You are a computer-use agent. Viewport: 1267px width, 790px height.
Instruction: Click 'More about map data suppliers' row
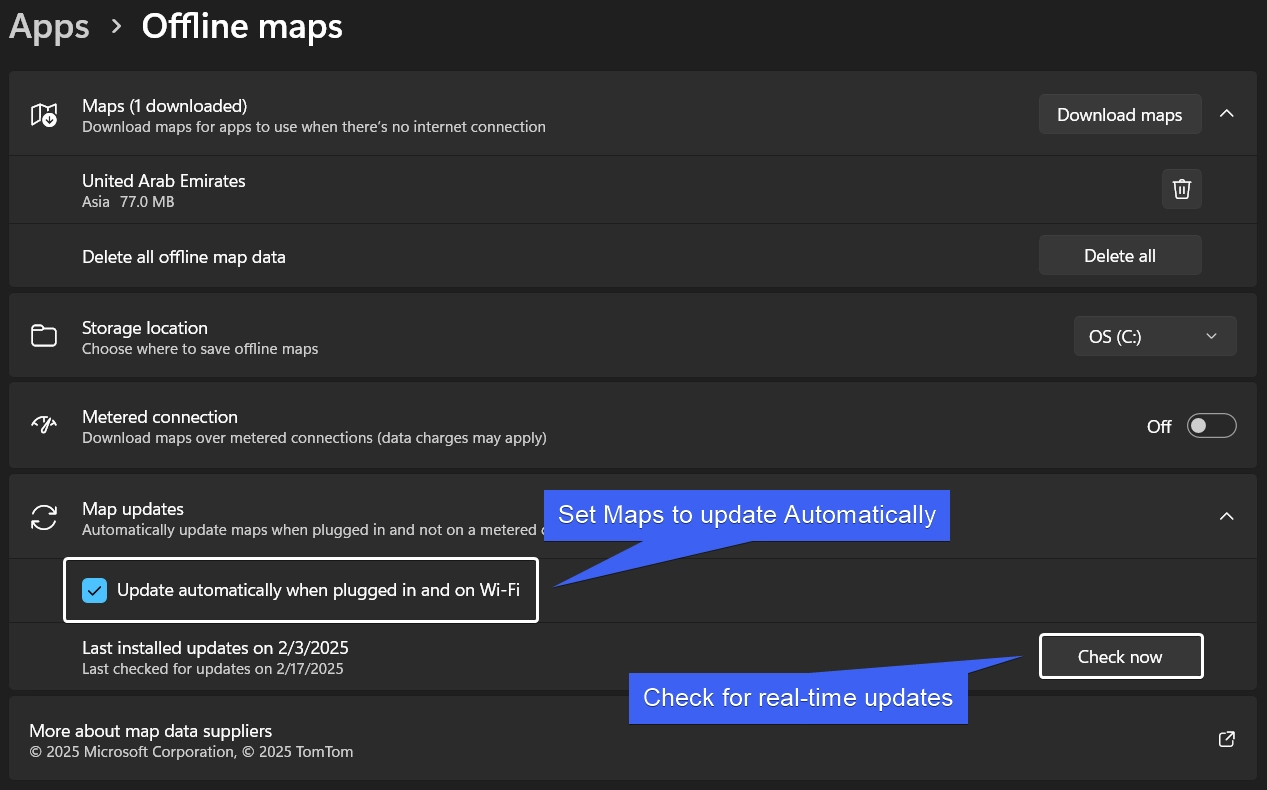tap(633, 740)
